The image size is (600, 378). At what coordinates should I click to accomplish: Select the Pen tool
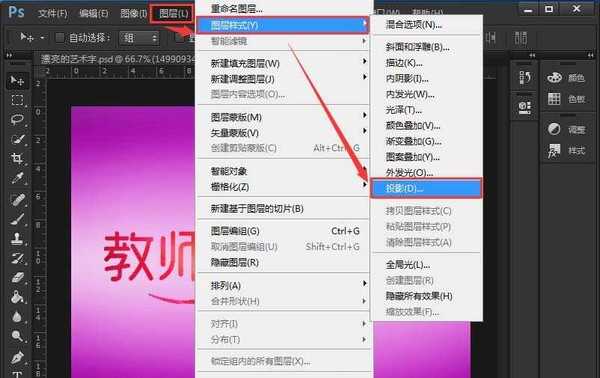point(17,357)
